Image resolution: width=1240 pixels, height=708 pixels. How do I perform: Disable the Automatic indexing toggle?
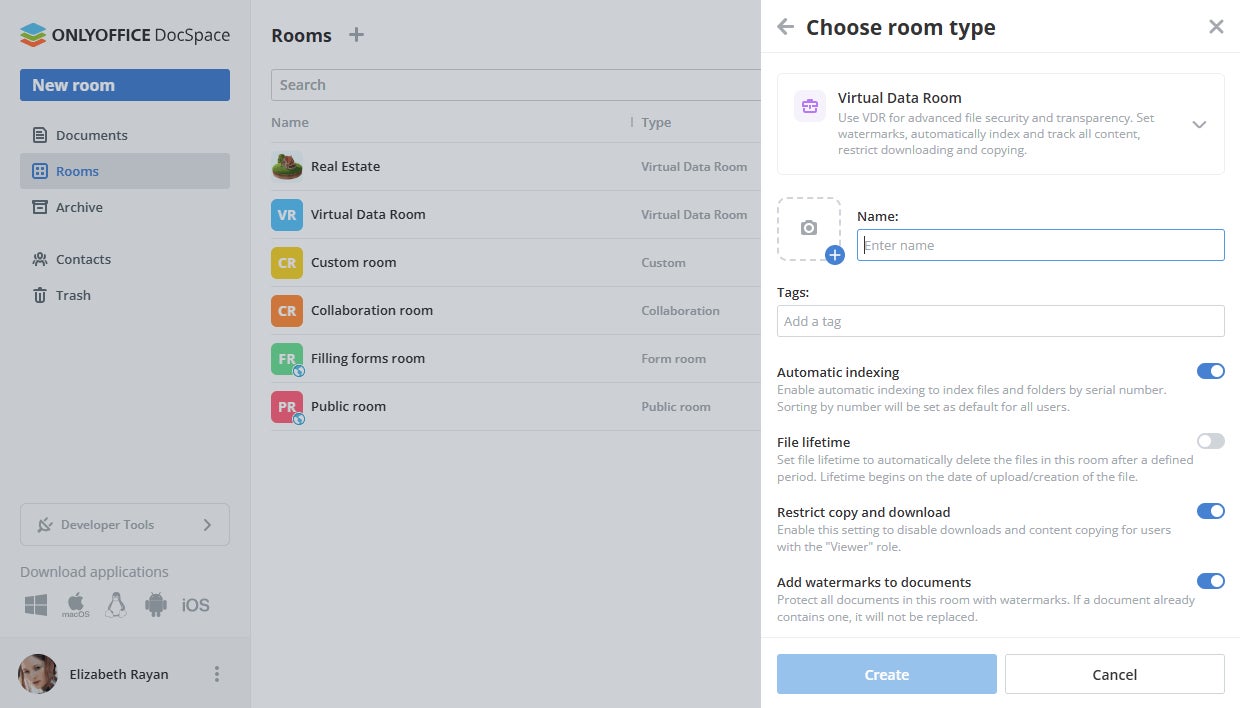(1210, 371)
